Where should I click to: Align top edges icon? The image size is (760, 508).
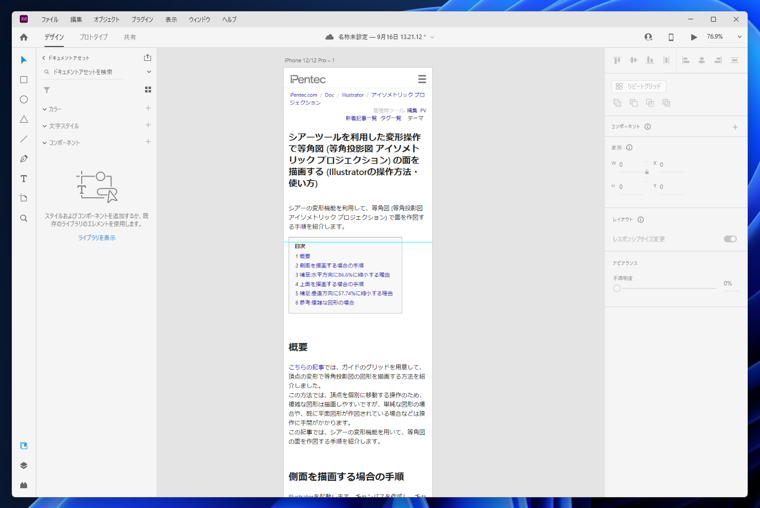(x=617, y=60)
